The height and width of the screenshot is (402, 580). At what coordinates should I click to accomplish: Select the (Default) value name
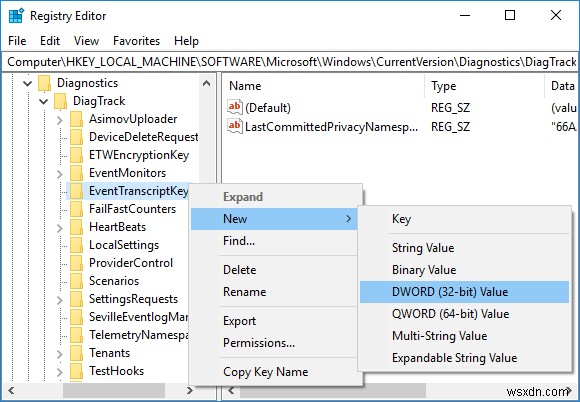(x=268, y=108)
